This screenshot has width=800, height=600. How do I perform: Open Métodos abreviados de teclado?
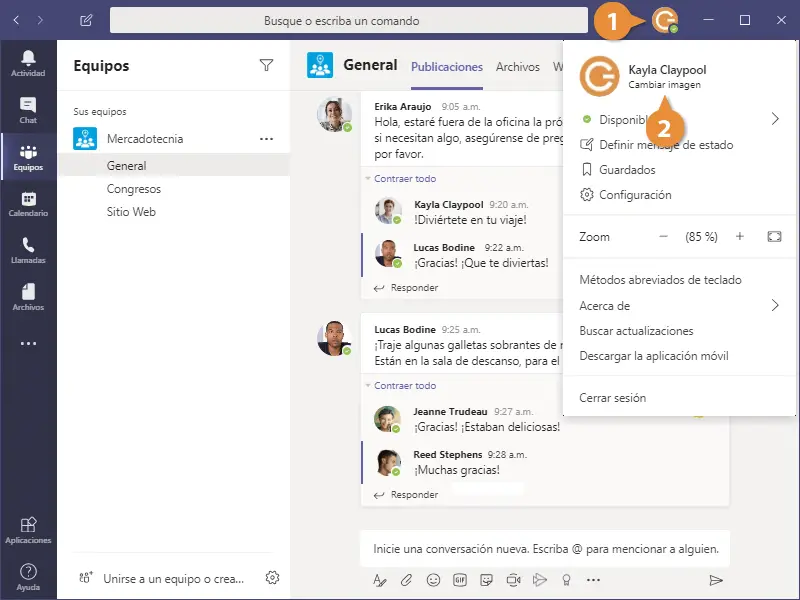coord(660,280)
